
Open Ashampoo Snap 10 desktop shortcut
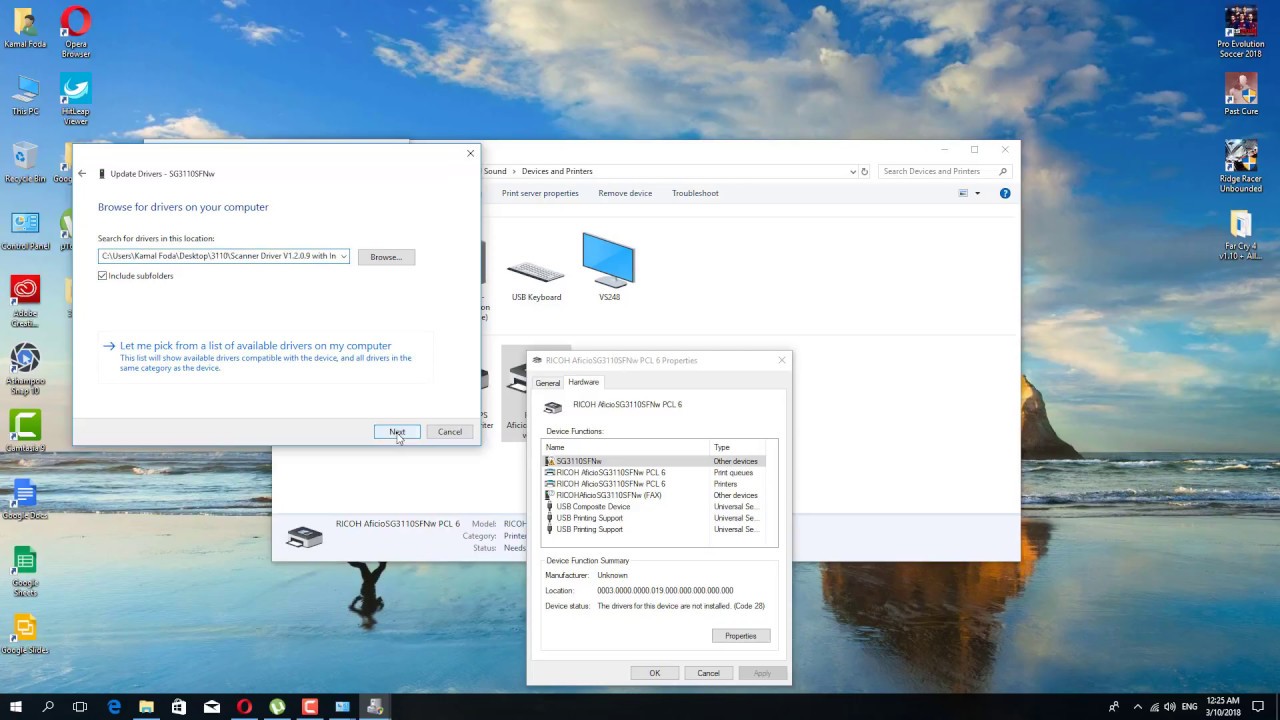25,370
